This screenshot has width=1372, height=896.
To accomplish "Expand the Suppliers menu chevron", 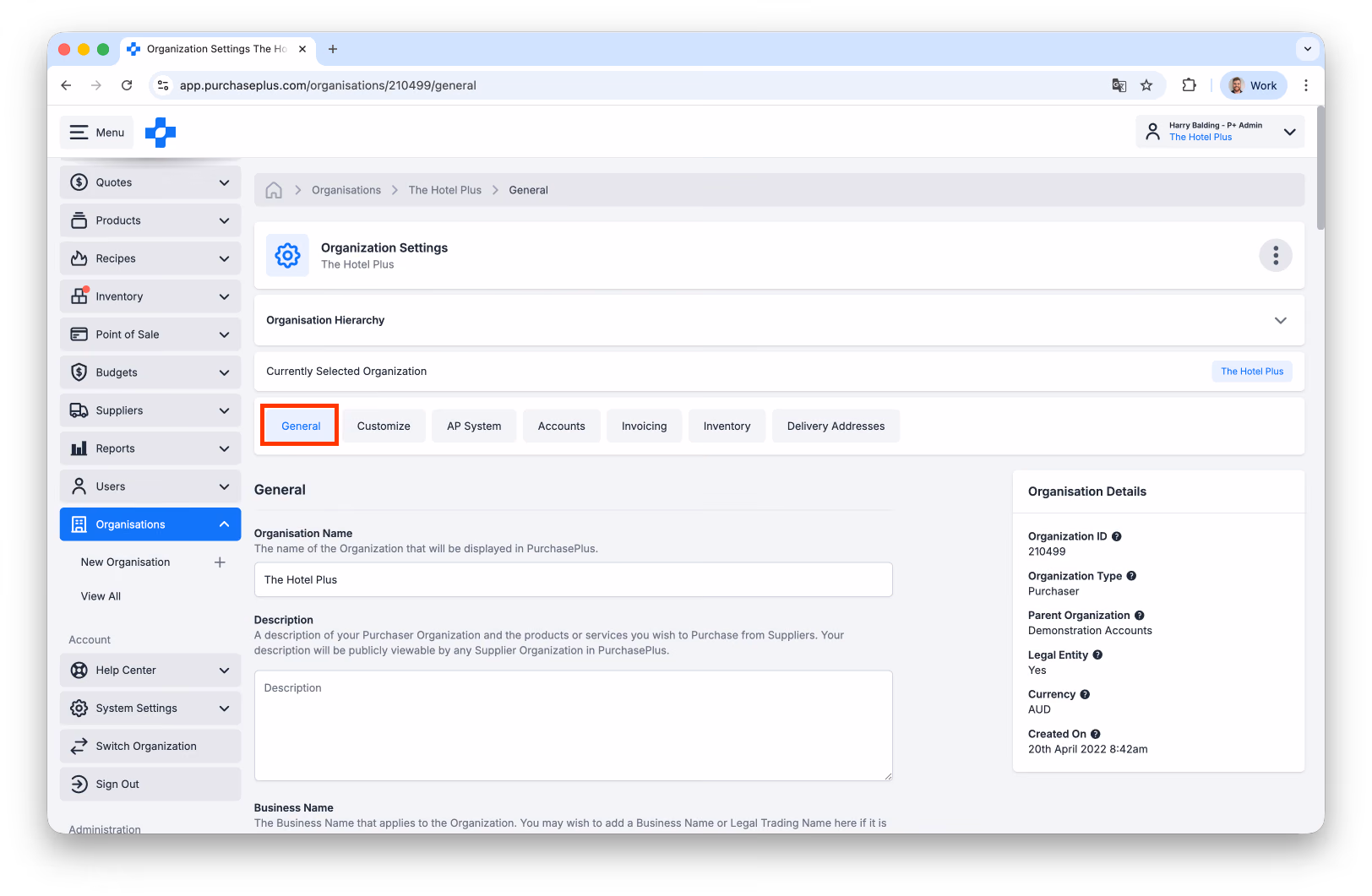I will [x=224, y=410].
